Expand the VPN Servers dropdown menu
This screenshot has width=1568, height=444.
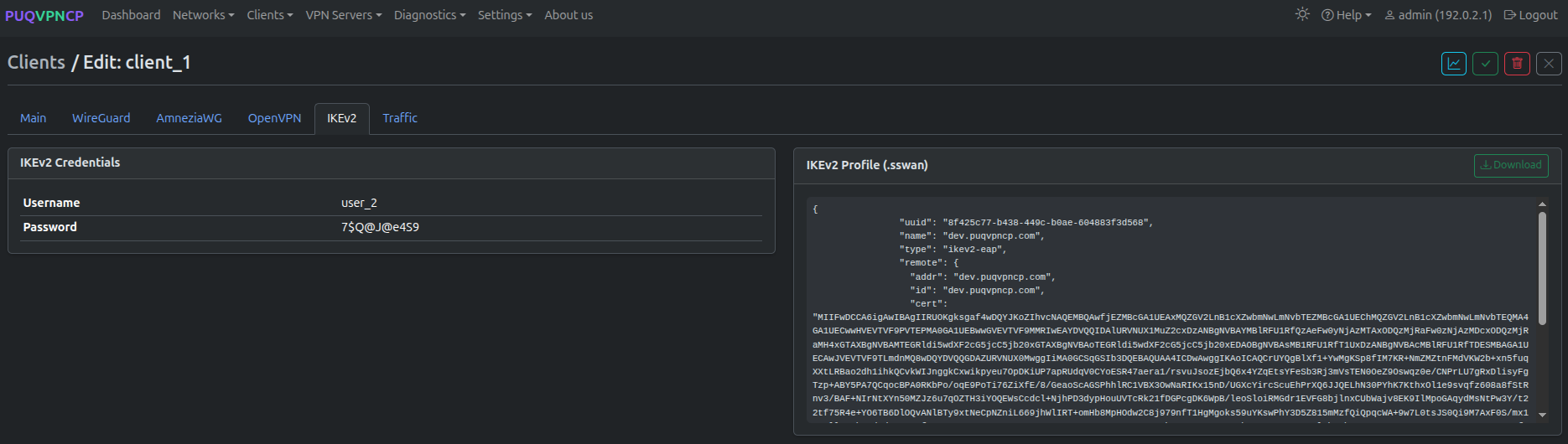(x=344, y=15)
